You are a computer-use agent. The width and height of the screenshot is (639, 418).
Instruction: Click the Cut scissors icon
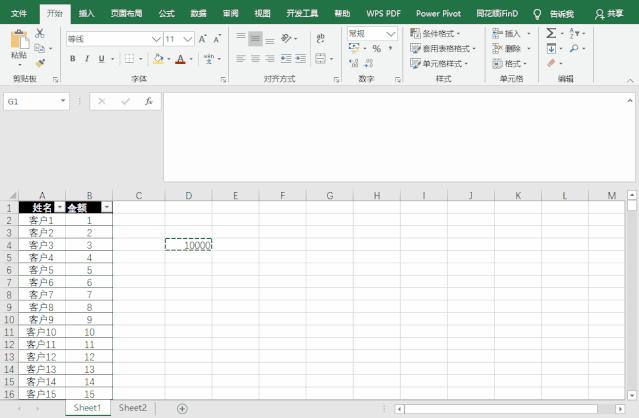click(x=40, y=33)
